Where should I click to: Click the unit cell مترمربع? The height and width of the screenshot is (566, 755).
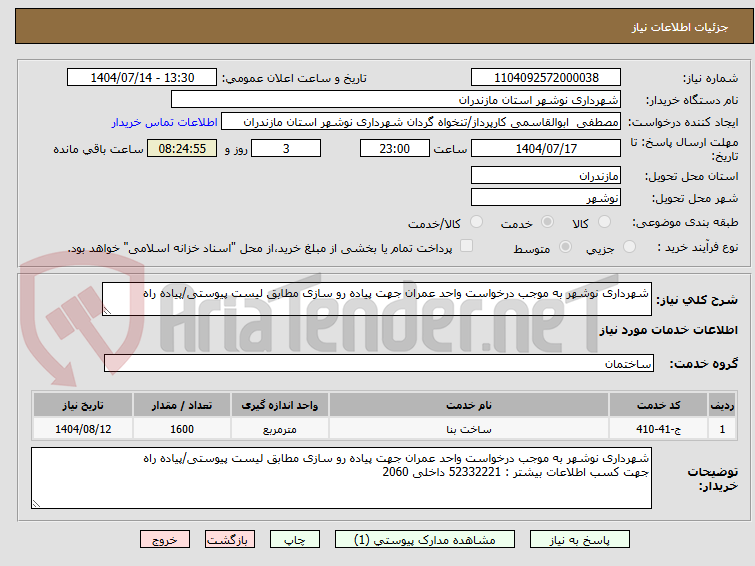point(280,429)
